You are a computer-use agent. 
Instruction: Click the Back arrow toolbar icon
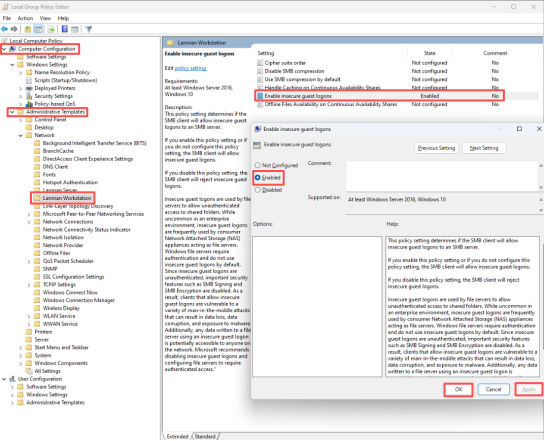tap(5, 29)
